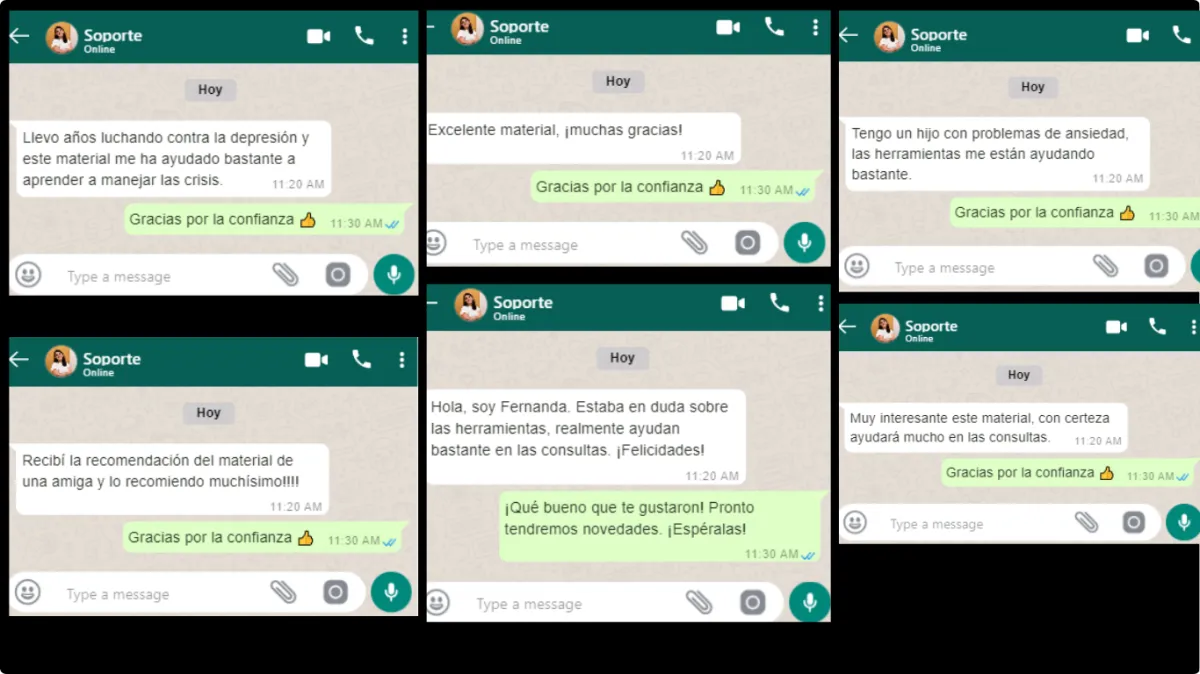The image size is (1200, 674).
Task: Open three-dot menu in 'recomendación de una amiga' chat
Action: point(401,360)
